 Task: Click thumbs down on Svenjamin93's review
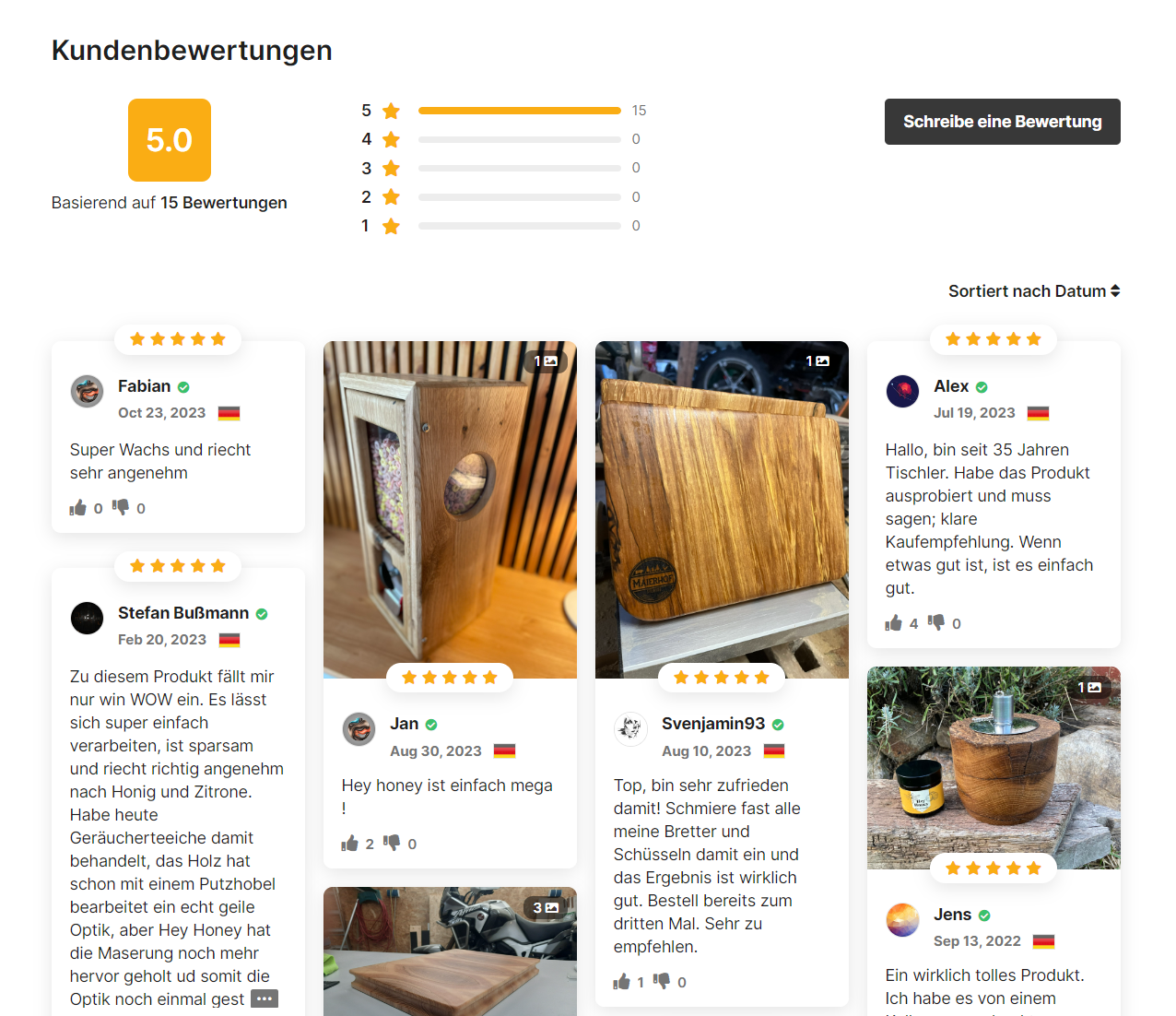pyautogui.click(x=662, y=981)
